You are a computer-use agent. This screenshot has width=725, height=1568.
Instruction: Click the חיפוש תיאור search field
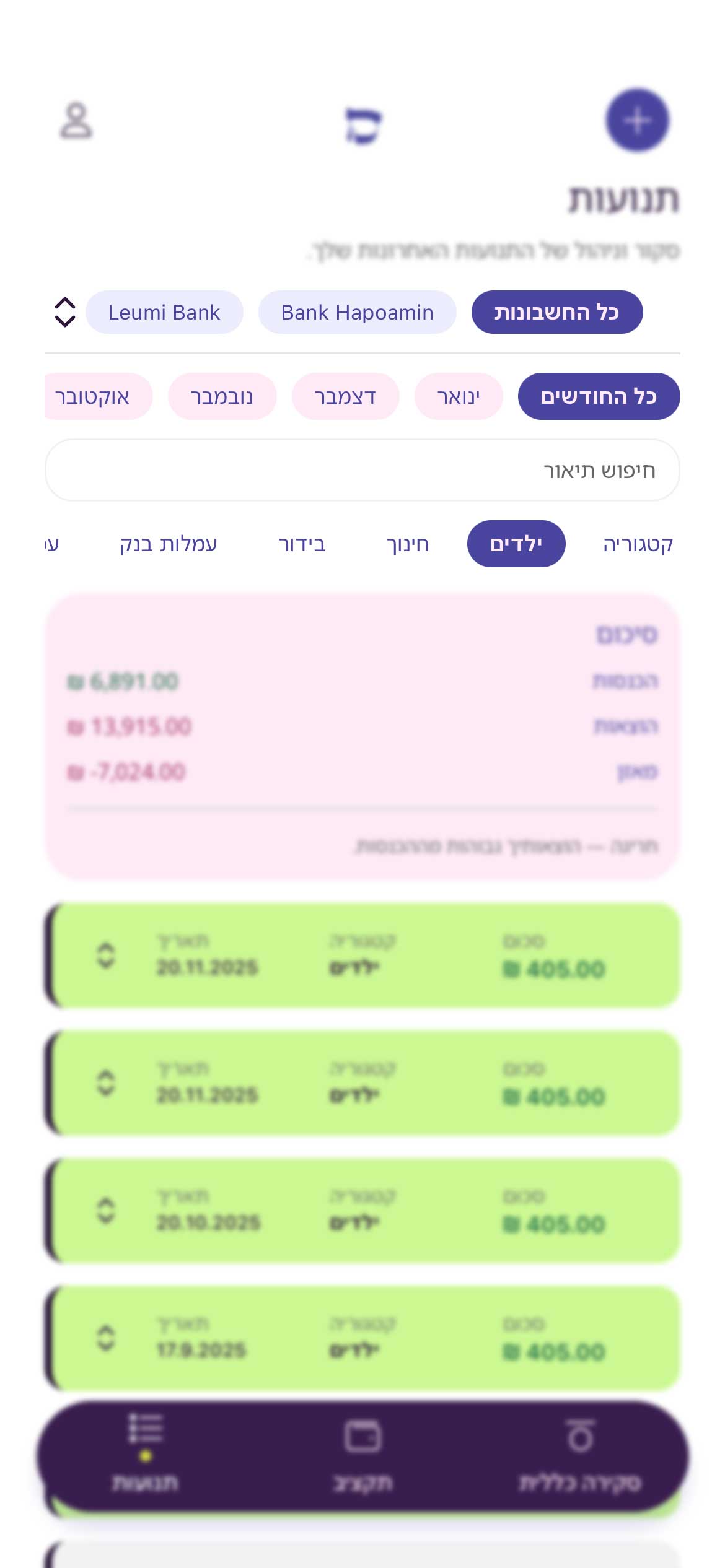pos(362,471)
